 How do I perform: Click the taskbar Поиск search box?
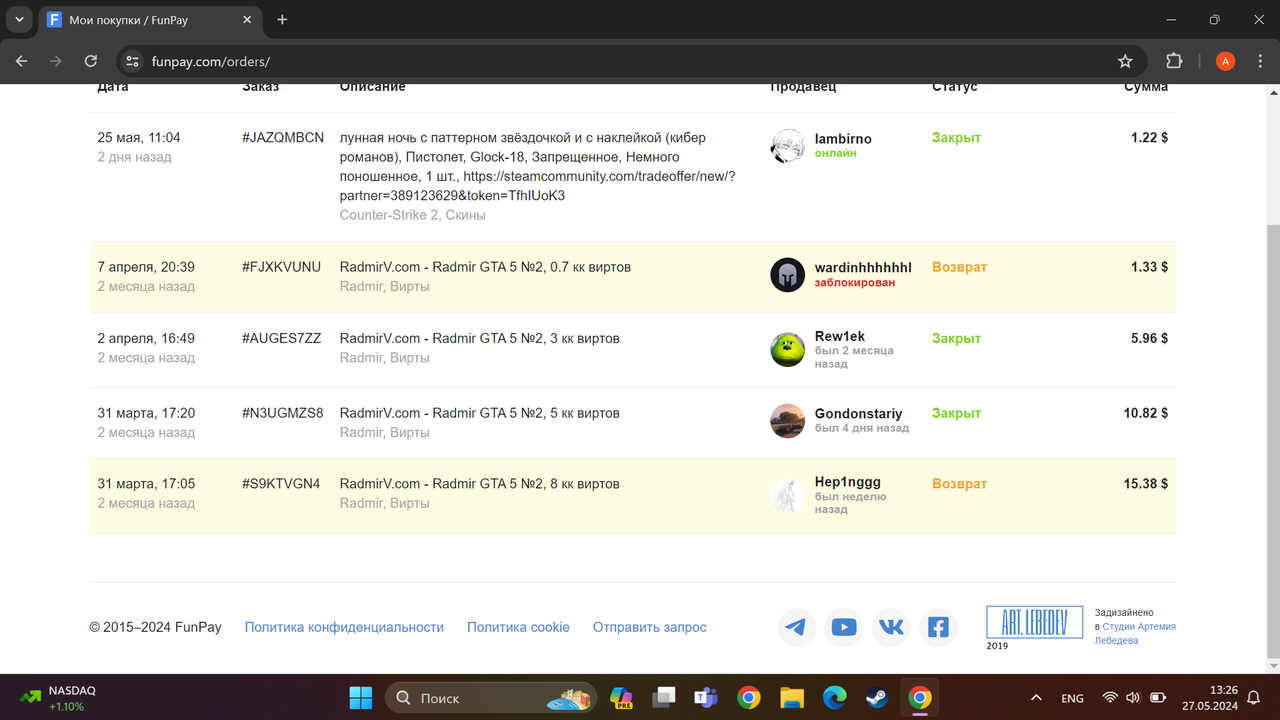point(491,698)
